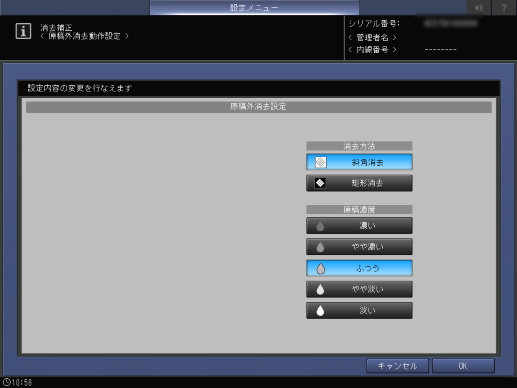The image size is (517, 388).
Task: Click the 10:58 time display
Action: [x=22, y=382]
